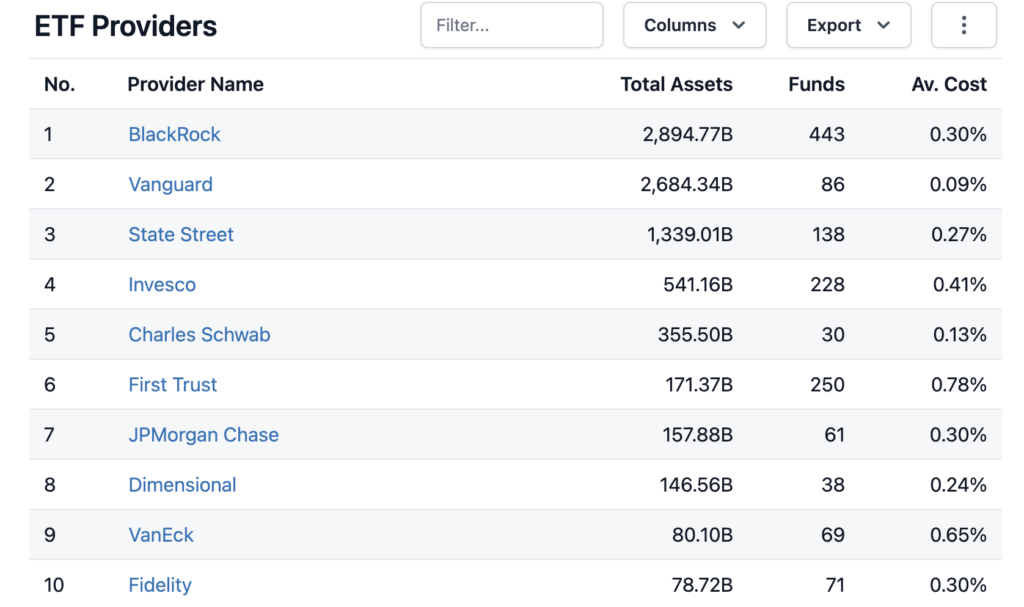Select the 2,684.34B total assets cell

pyautogui.click(x=686, y=184)
